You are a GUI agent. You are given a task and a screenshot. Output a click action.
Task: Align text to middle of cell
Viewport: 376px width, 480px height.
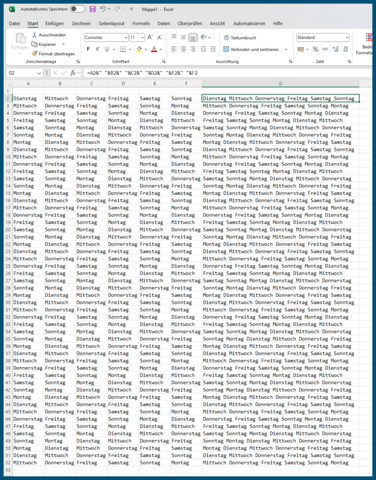click(183, 37)
